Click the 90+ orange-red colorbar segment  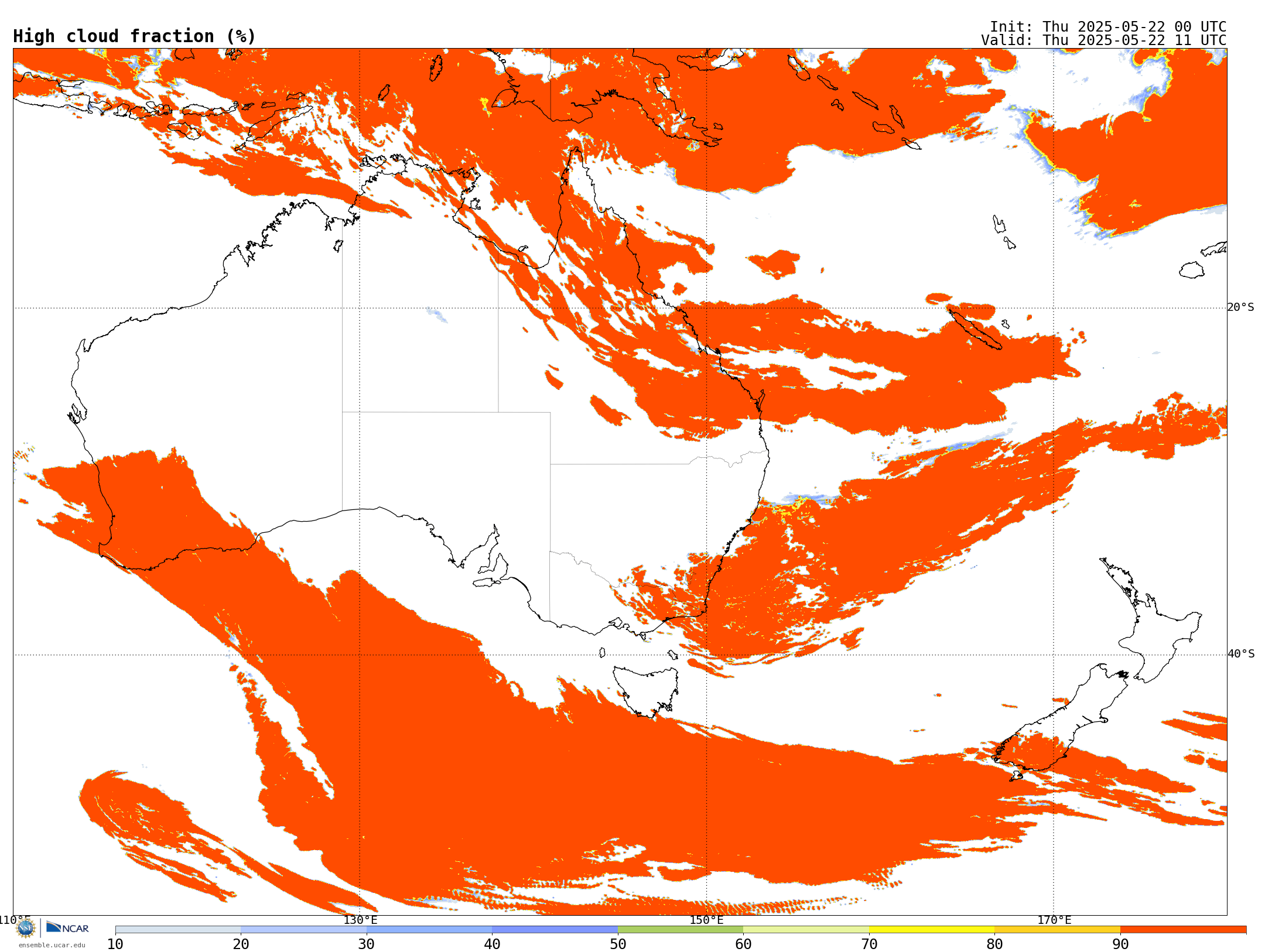pos(1183,930)
